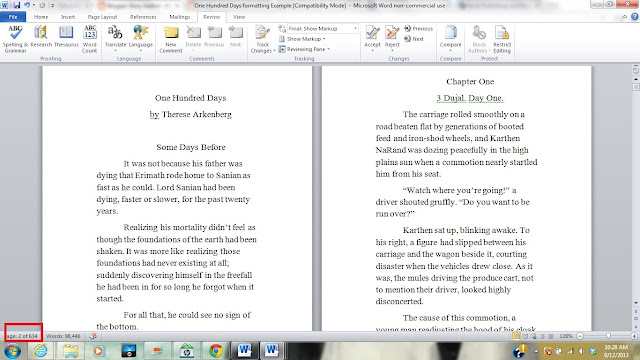
Task: Click the 'Some Days Before' heading
Action: pos(191,147)
